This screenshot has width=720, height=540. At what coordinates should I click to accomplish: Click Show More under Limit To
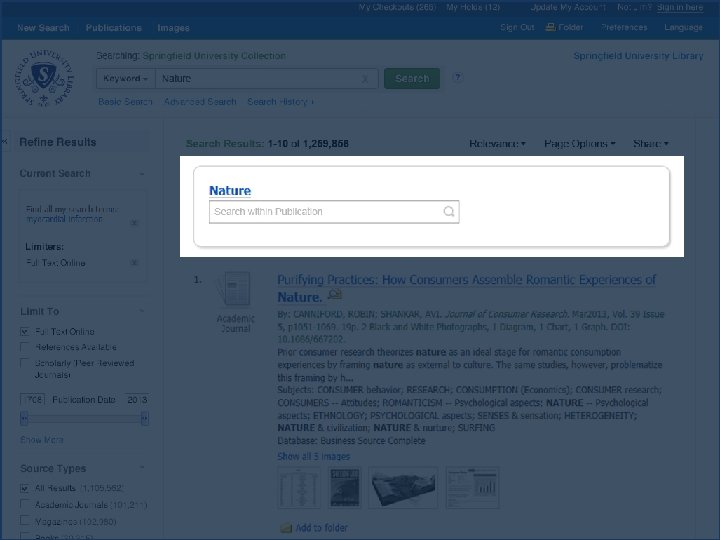[42, 440]
